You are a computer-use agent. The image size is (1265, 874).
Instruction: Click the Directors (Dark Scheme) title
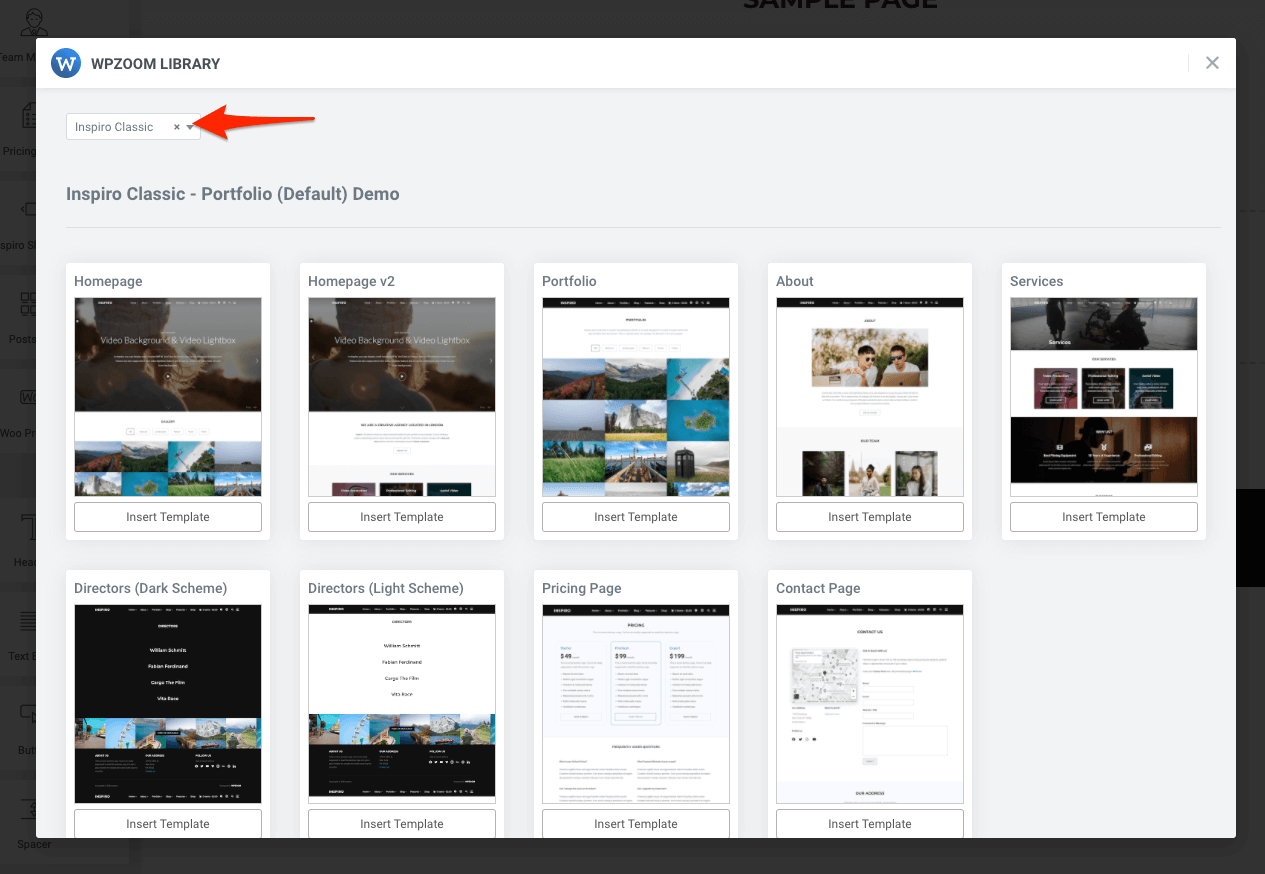click(150, 588)
